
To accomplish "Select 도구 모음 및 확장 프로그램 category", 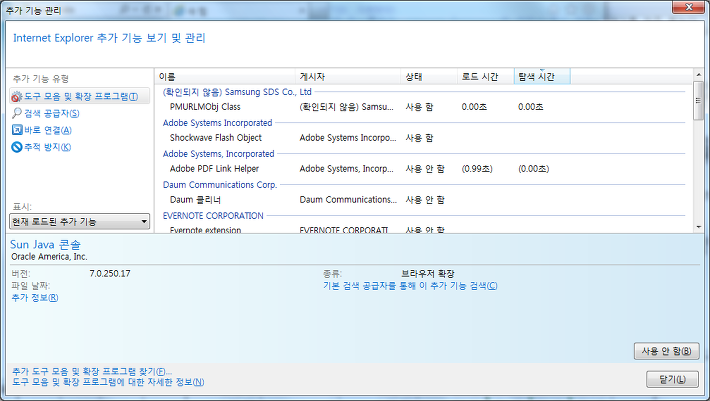I will (x=79, y=96).
